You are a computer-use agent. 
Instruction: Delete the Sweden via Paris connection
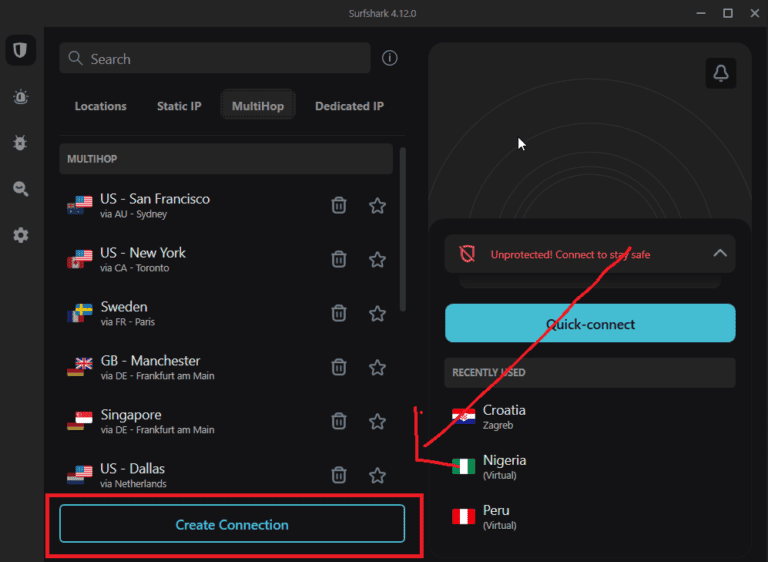coord(339,313)
